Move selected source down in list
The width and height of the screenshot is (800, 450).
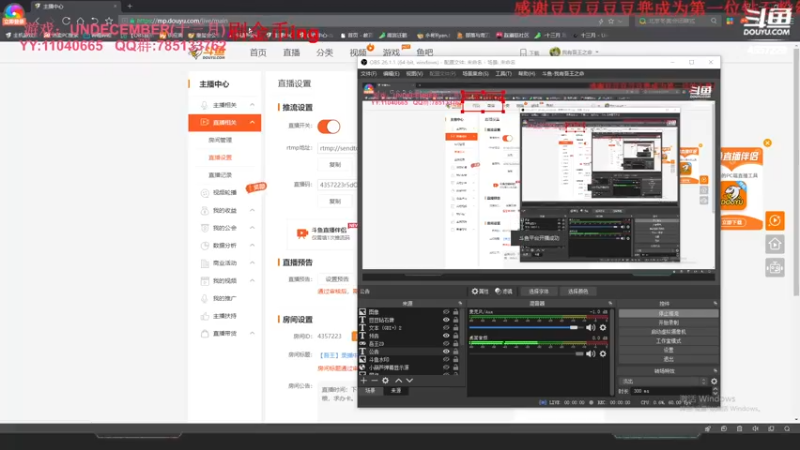(x=409, y=381)
